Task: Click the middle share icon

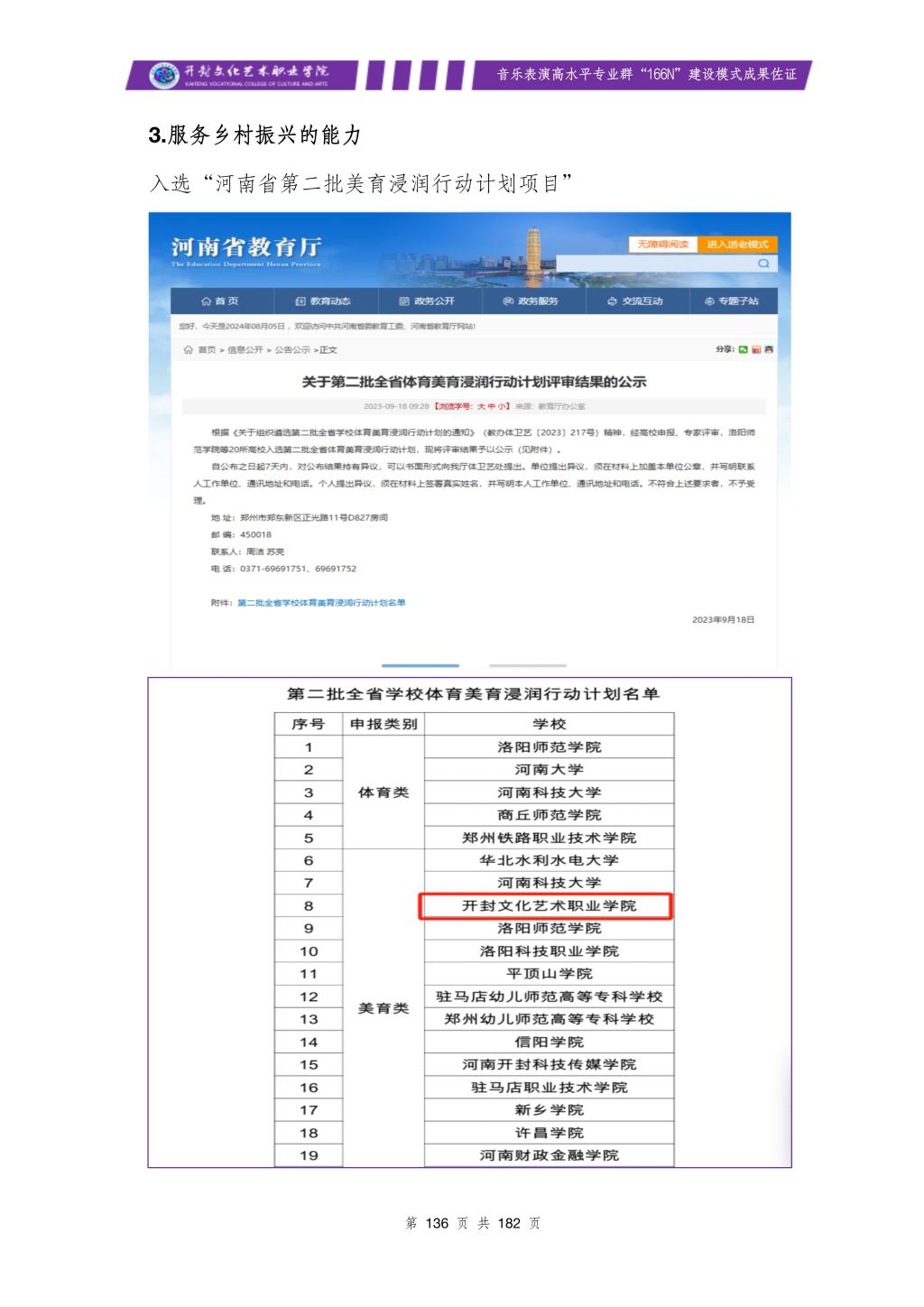Action: (756, 349)
